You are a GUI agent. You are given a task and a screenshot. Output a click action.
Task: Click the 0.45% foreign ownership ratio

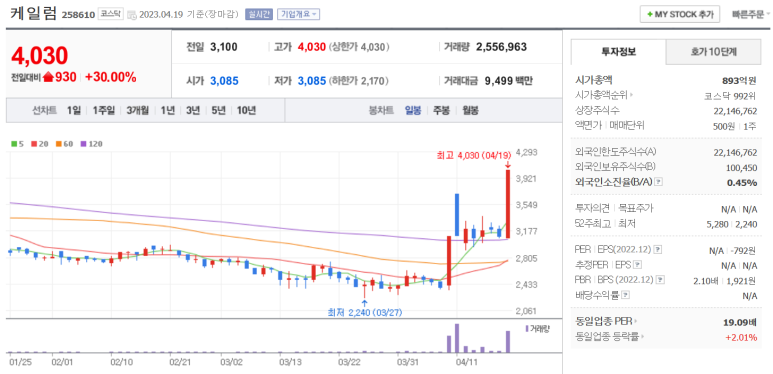coord(741,183)
